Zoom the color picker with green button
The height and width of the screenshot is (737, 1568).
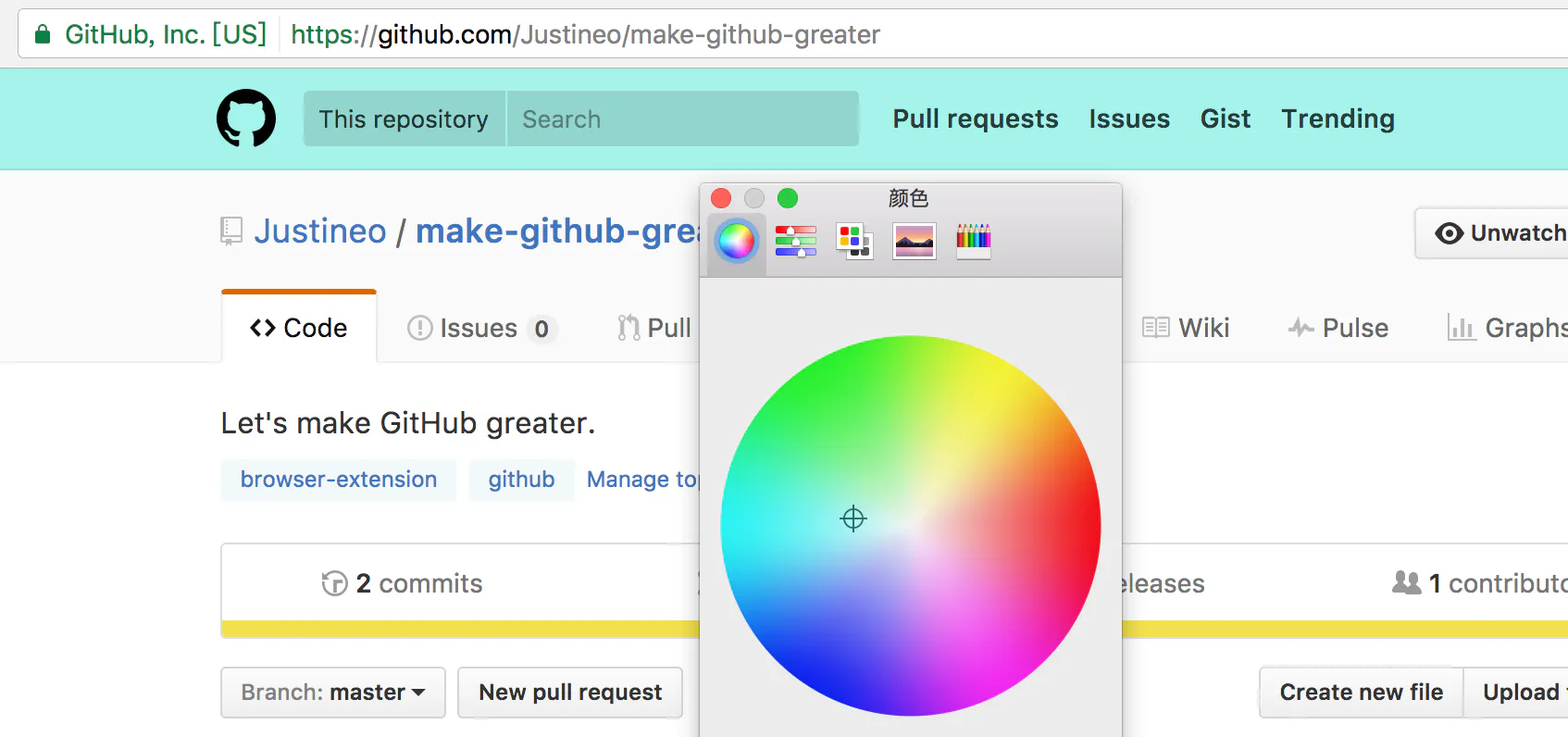[x=788, y=198]
